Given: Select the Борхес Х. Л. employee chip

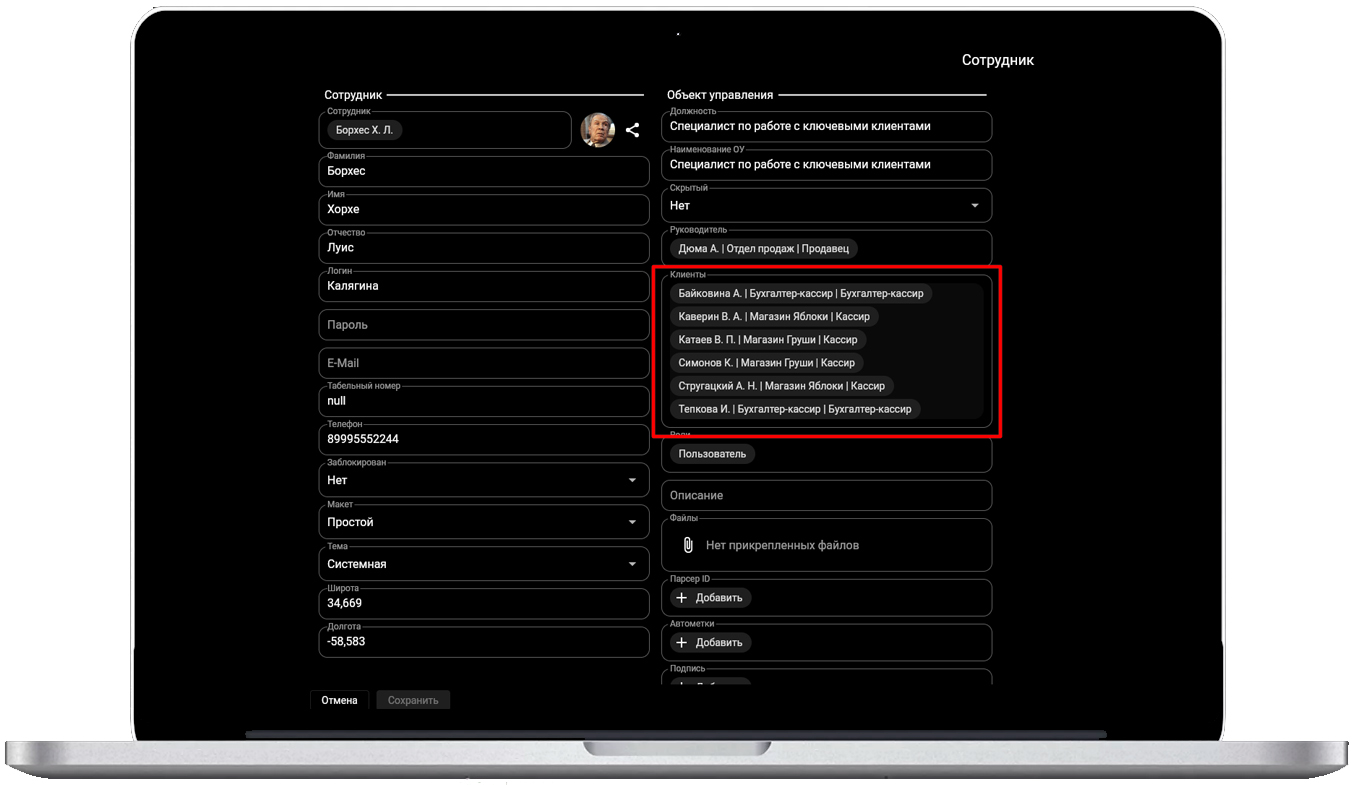Looking at the screenshot, I should pyautogui.click(x=364, y=130).
